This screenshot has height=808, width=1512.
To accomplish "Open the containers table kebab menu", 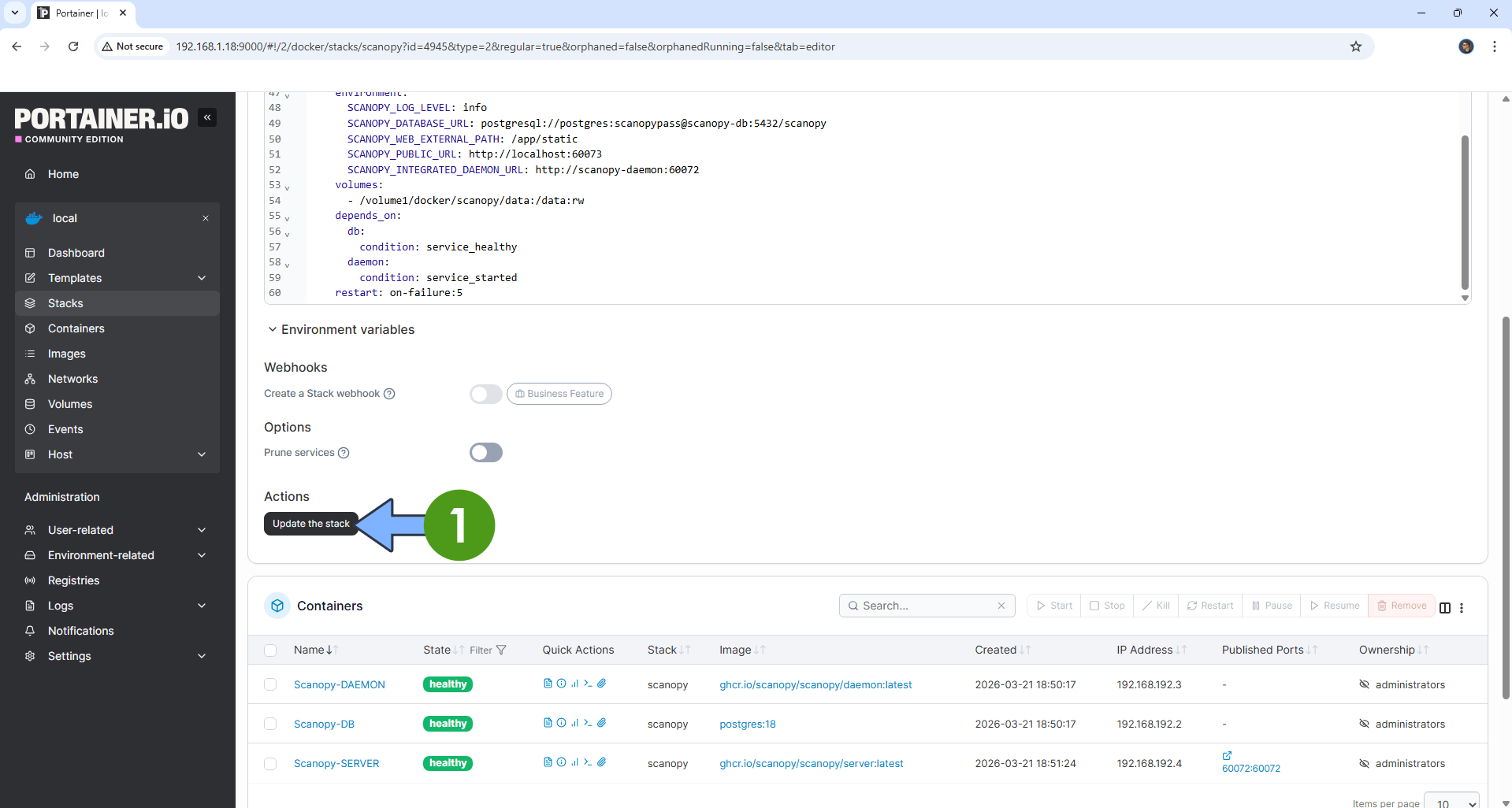I will pos(1462,607).
